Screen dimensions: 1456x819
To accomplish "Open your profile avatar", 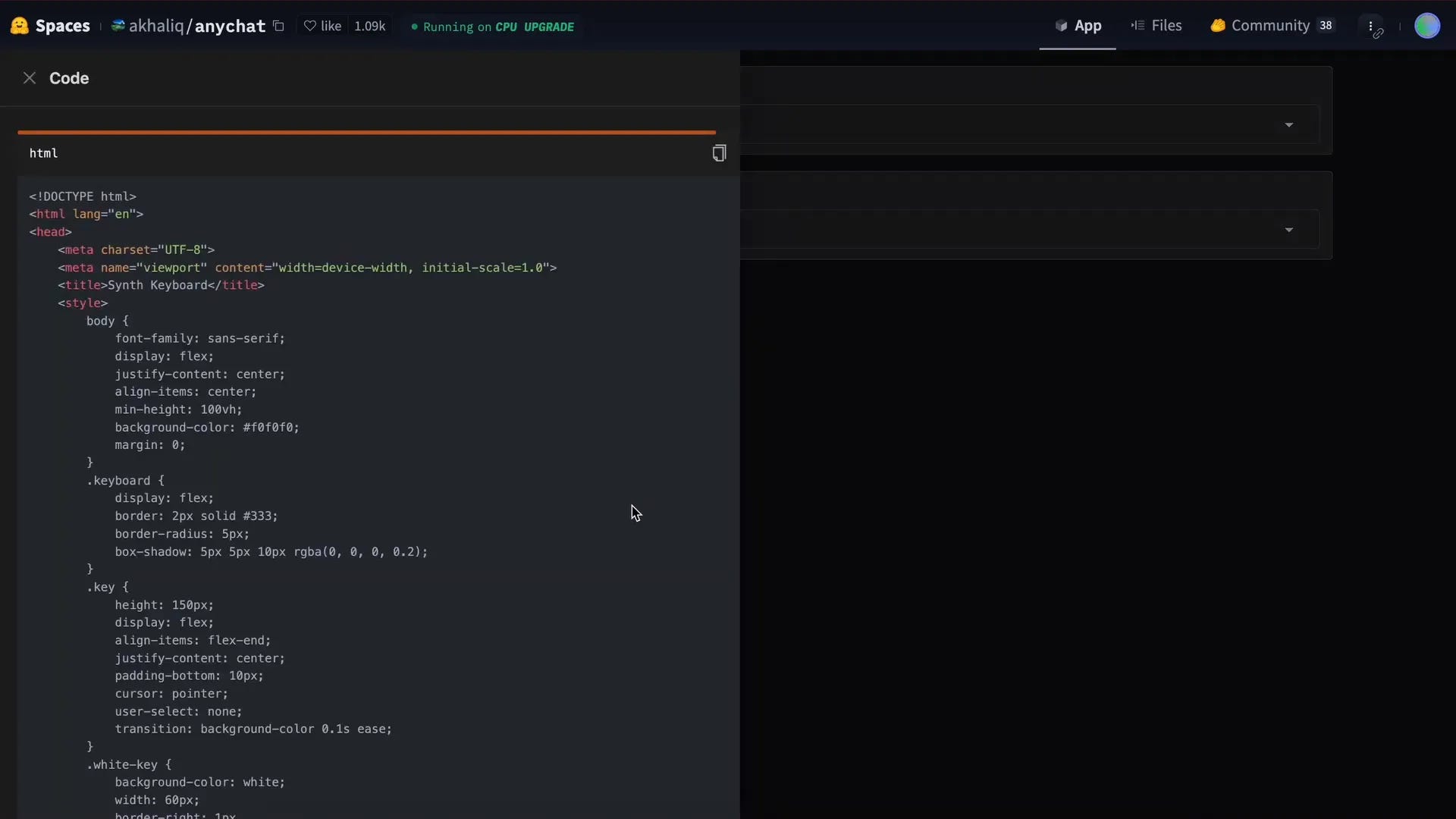I will tap(1429, 25).
